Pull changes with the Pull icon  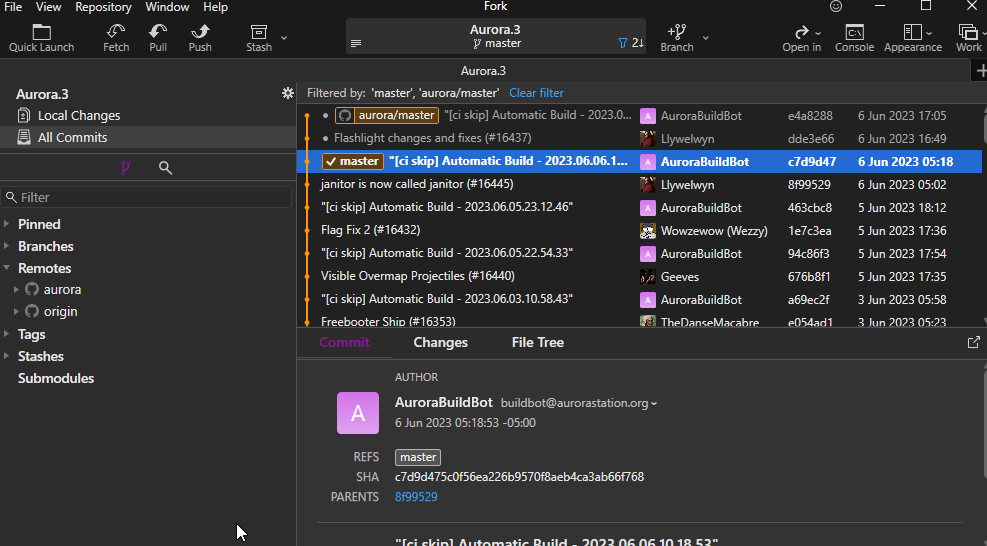point(158,38)
